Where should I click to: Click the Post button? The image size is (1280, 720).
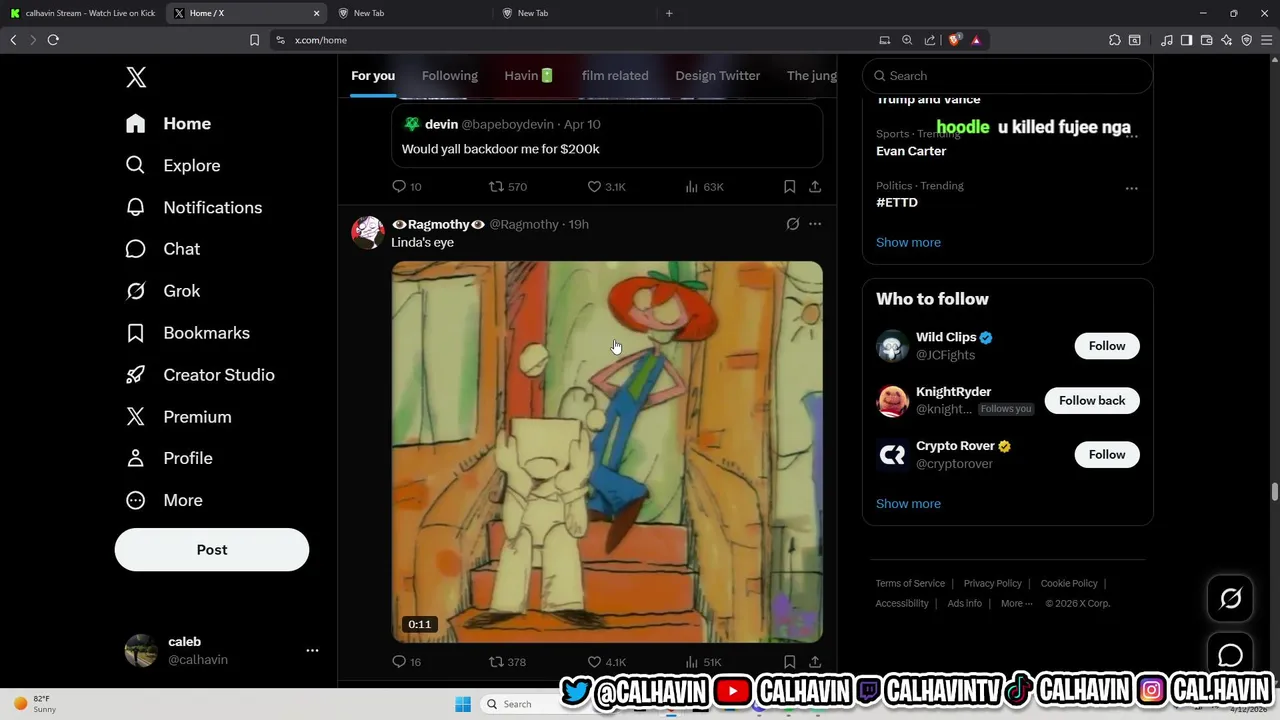[212, 550]
